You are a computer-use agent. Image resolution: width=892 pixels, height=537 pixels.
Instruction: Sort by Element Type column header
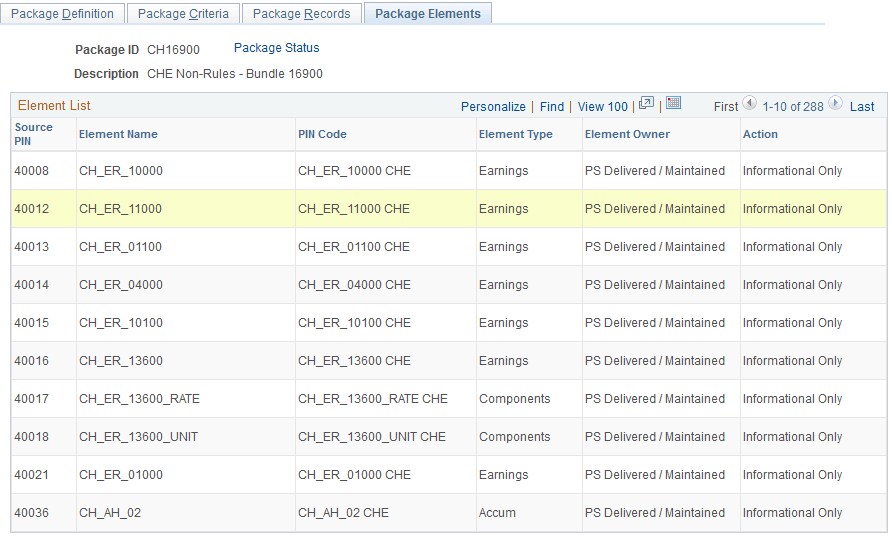click(x=516, y=134)
